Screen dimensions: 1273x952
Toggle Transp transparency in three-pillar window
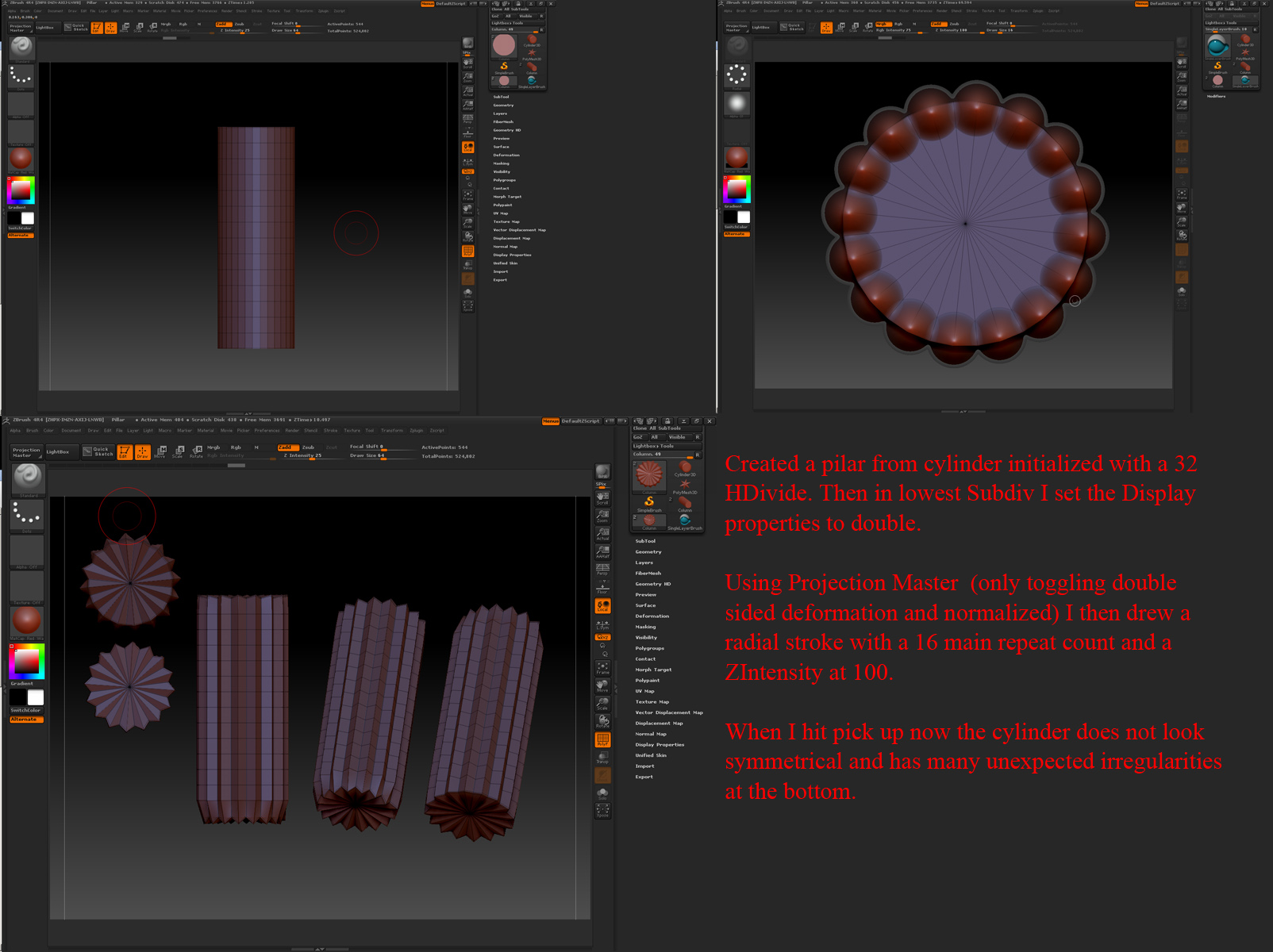pyautogui.click(x=603, y=758)
